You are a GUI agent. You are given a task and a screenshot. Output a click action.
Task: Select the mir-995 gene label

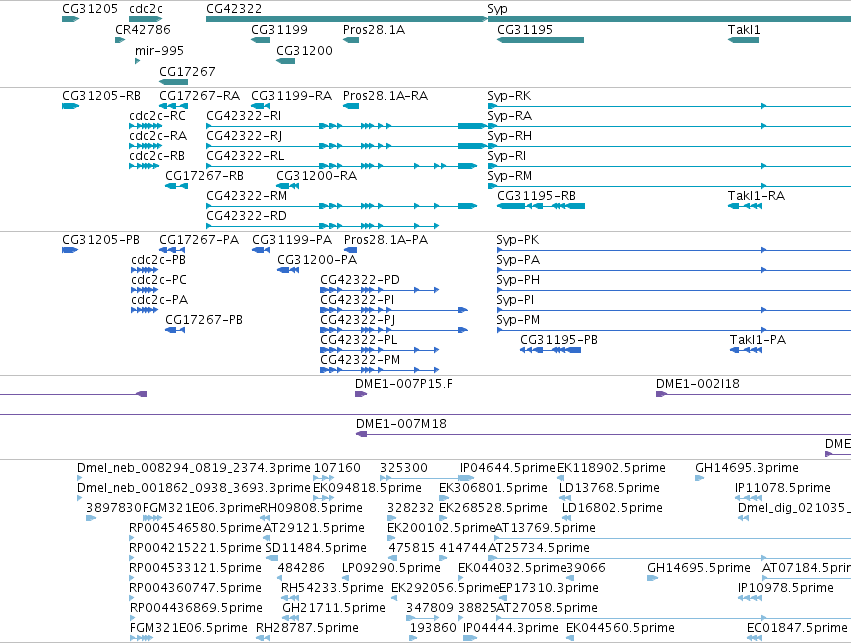click(160, 51)
